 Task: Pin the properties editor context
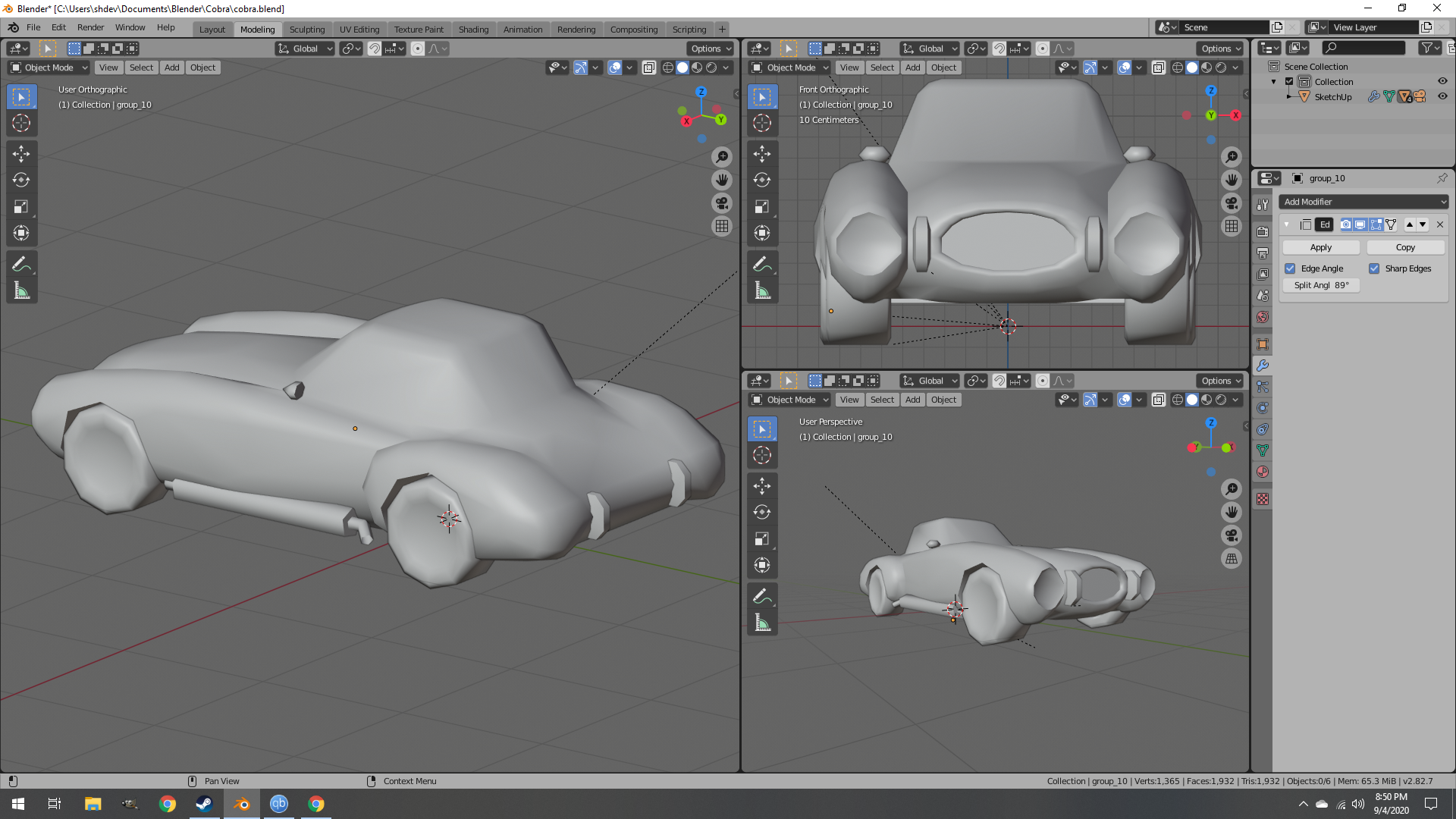[x=1442, y=178]
